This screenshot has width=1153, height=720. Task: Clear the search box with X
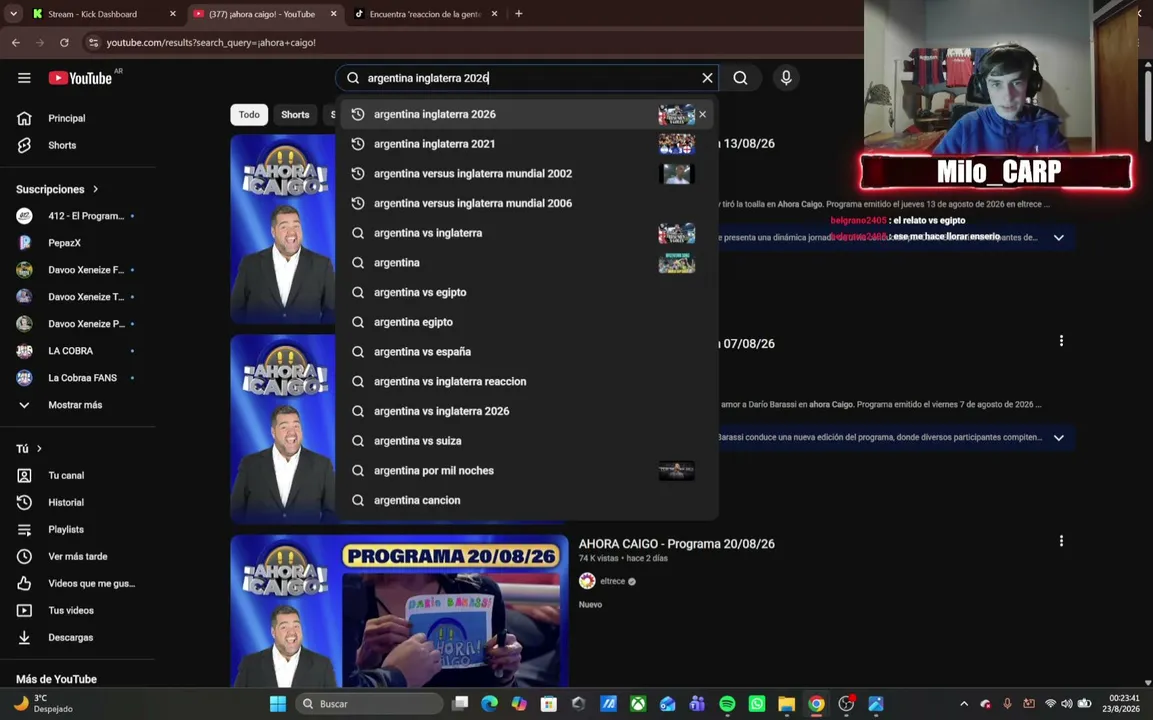(x=707, y=78)
